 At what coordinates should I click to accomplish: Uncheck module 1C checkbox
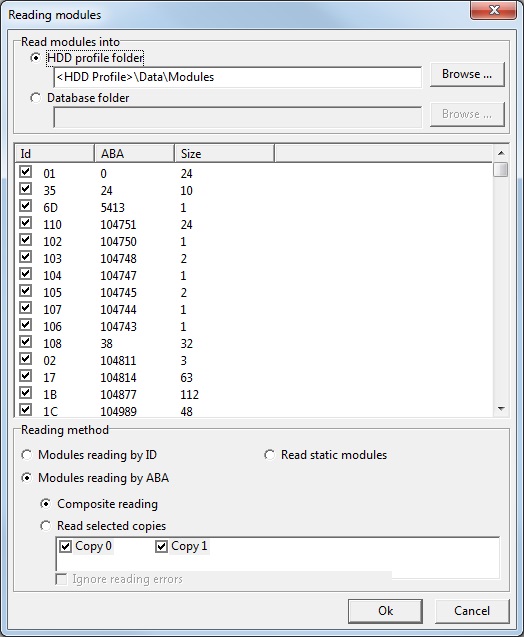(26, 410)
